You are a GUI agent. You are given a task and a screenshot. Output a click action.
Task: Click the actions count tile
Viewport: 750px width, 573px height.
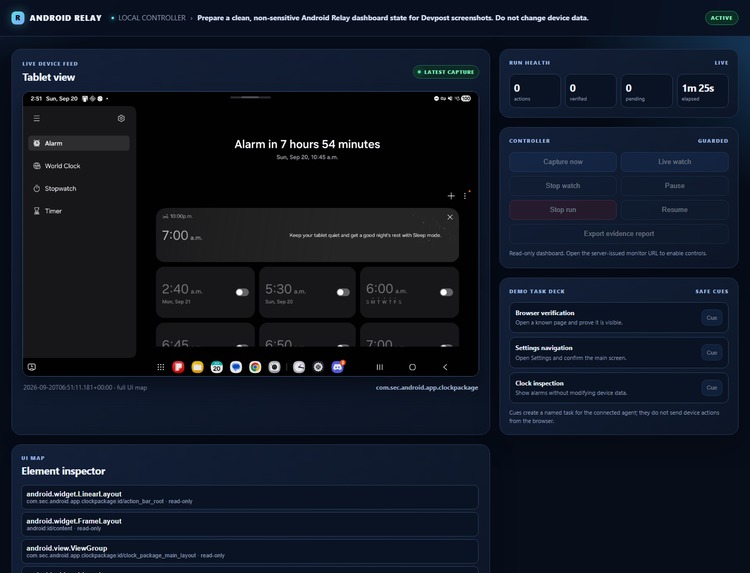pos(535,91)
